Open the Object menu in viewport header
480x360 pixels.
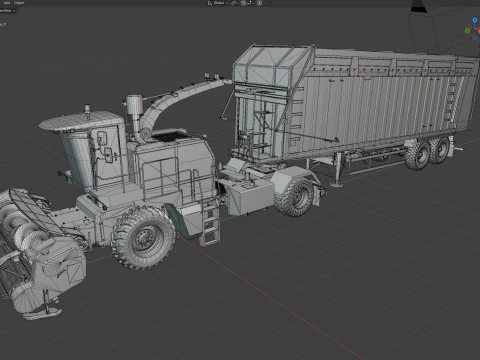pos(19,3)
